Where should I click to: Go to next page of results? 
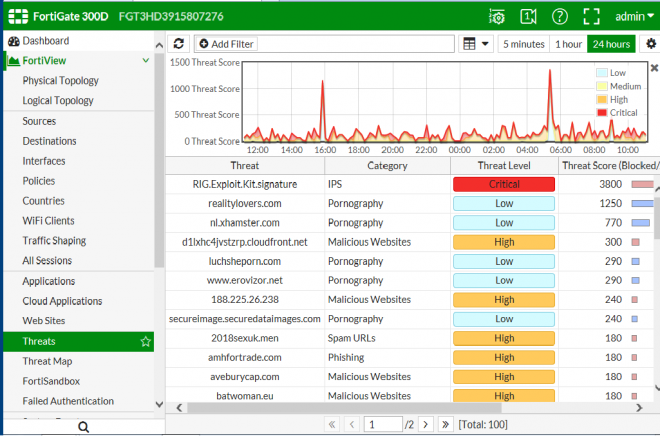pyautogui.click(x=426, y=424)
